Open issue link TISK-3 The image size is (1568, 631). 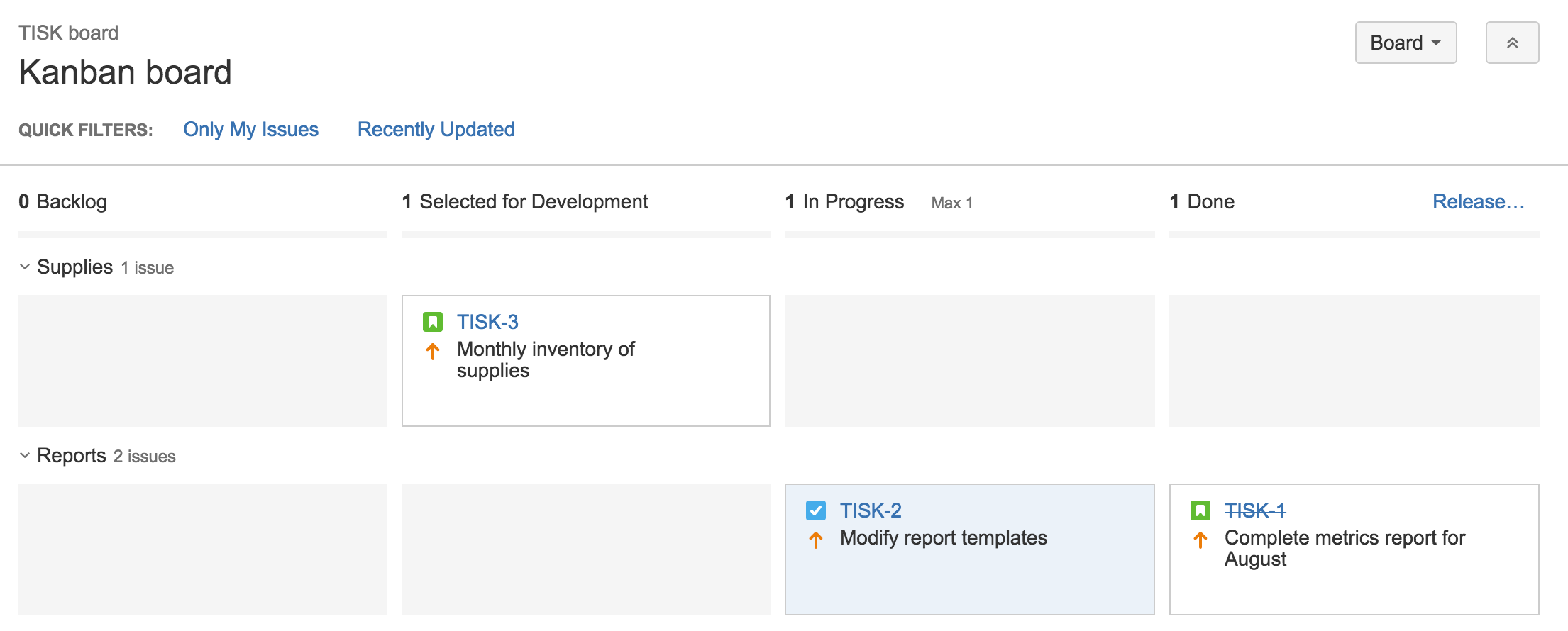(487, 322)
